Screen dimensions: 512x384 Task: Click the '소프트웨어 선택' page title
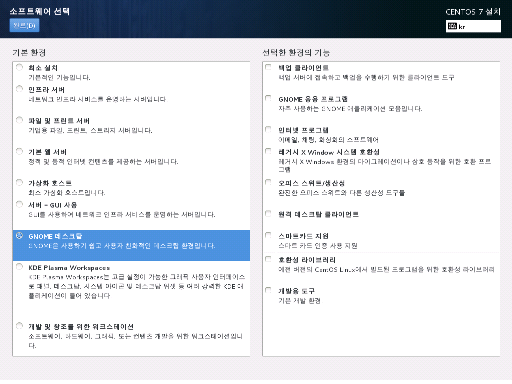pyautogui.click(x=40, y=11)
